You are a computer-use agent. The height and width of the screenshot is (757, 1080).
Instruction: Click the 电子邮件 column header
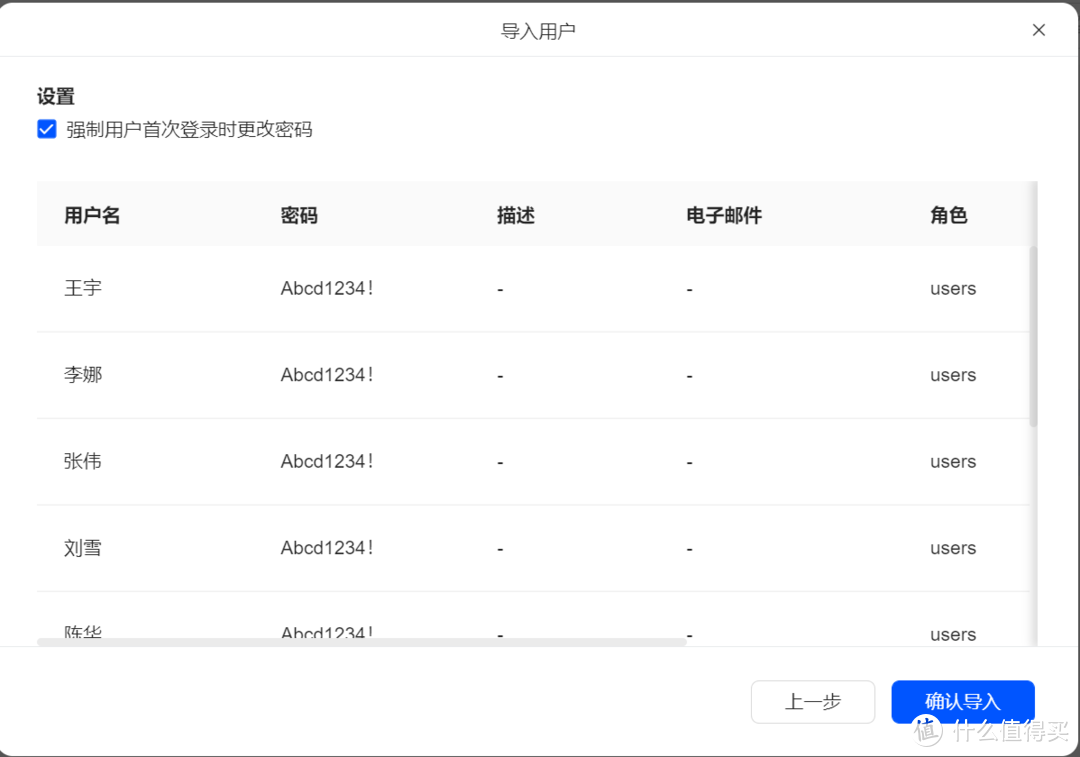click(724, 214)
